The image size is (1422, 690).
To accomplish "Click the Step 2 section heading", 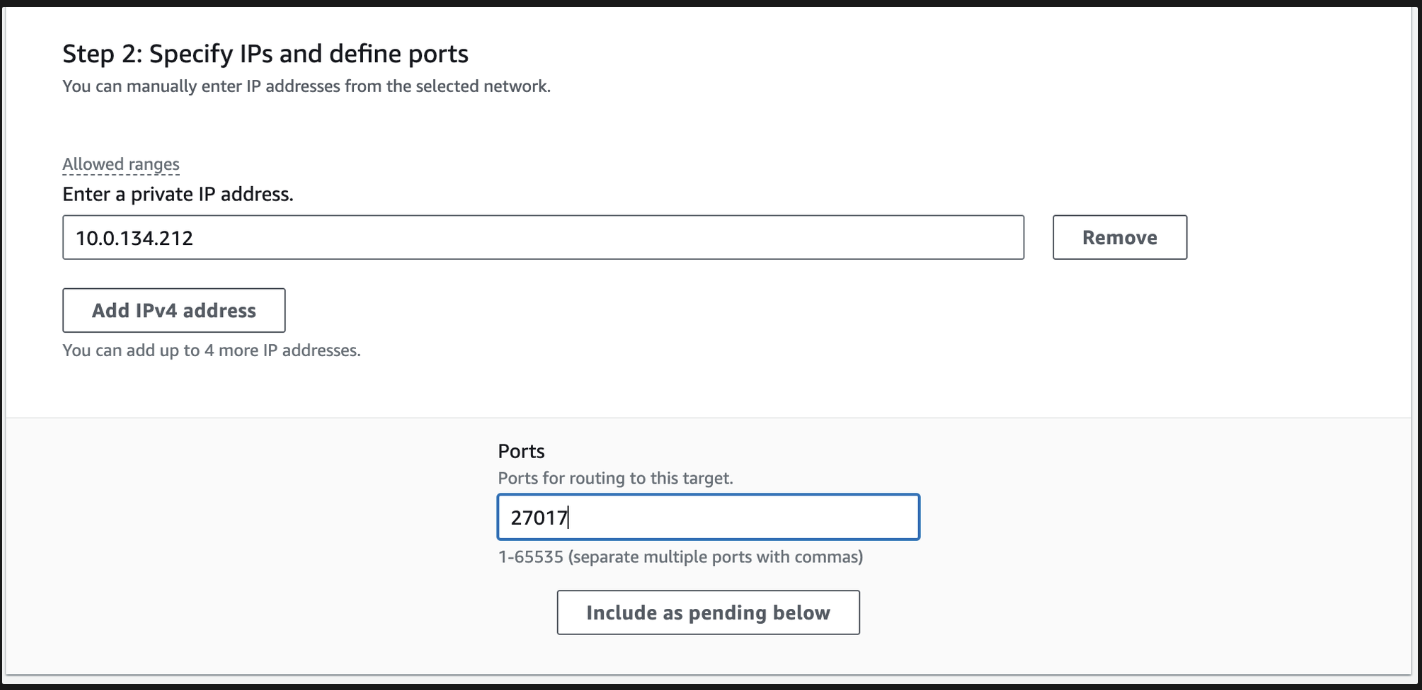I will coord(265,52).
